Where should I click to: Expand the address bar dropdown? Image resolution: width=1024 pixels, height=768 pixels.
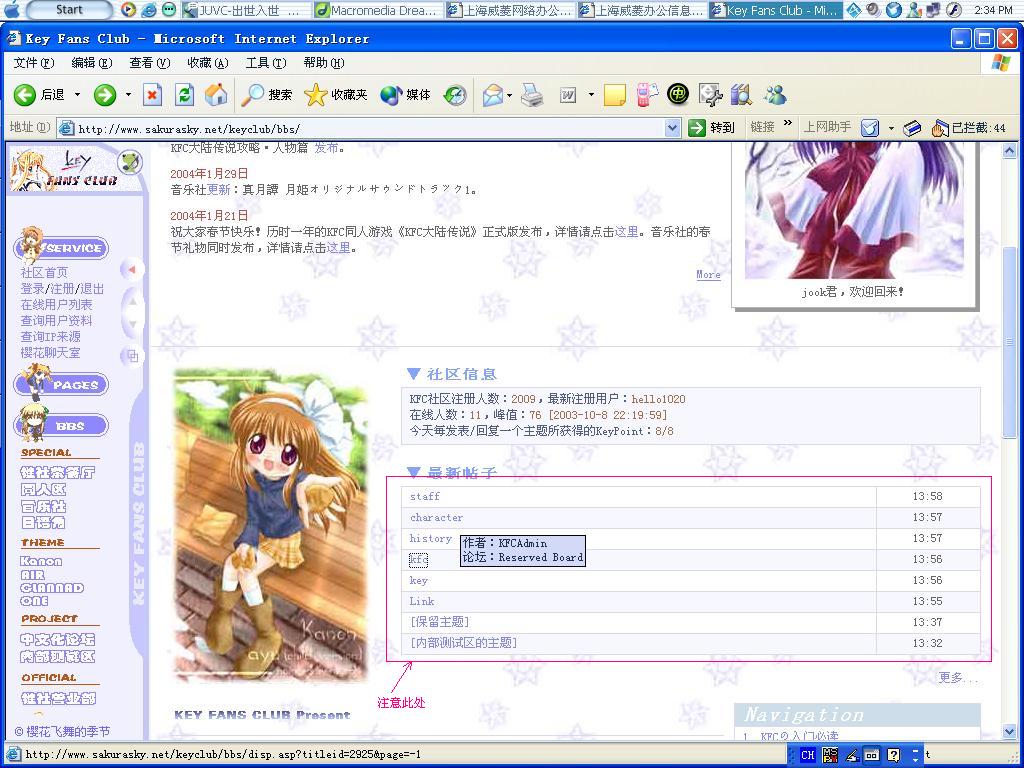[x=673, y=129]
